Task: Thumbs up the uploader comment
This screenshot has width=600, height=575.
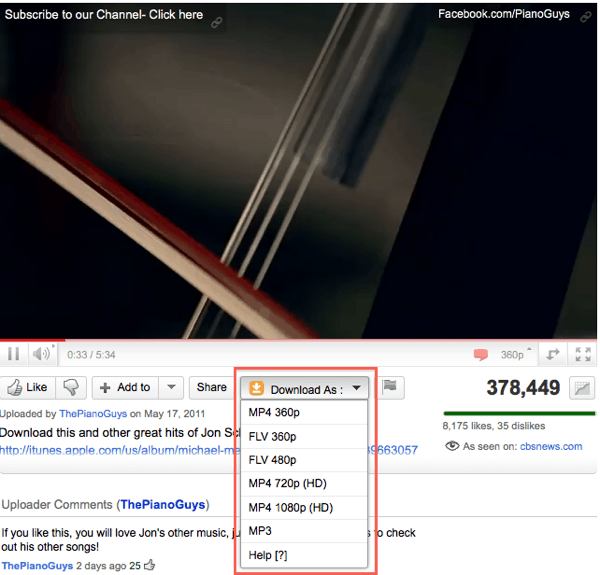Action: (149, 566)
